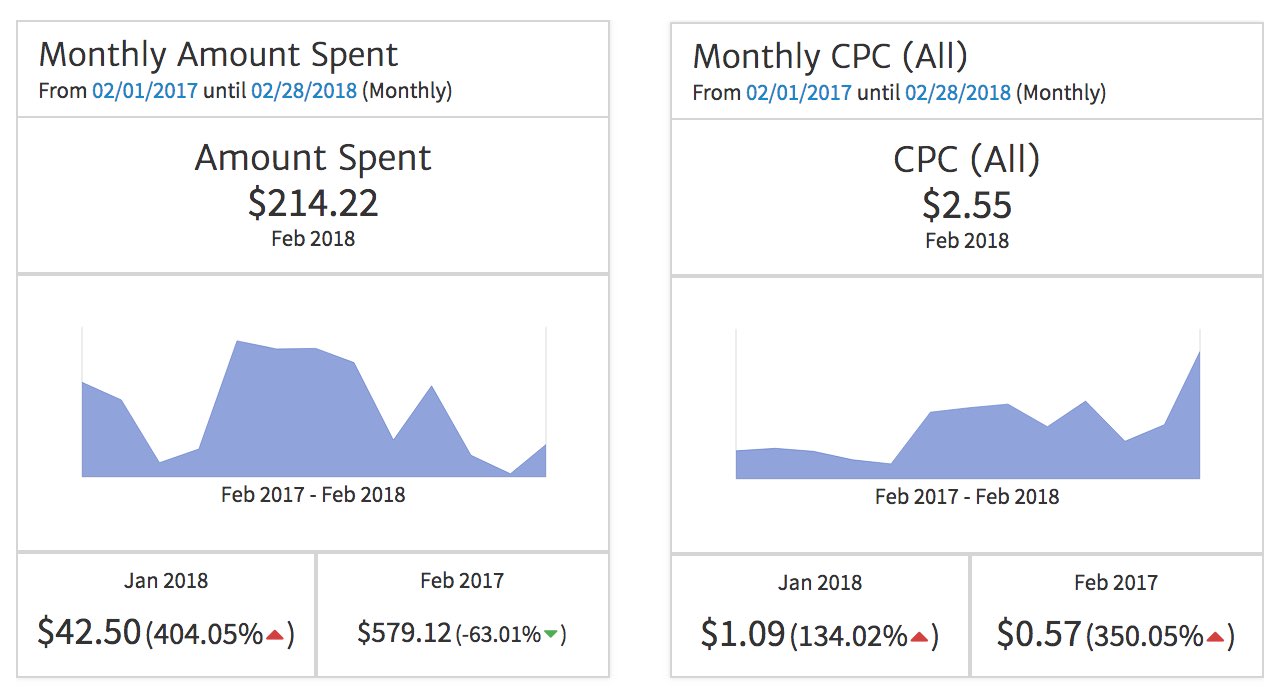Select the Monthly CPC (All) widget title
This screenshot has height=698, width=1286.
click(x=830, y=56)
